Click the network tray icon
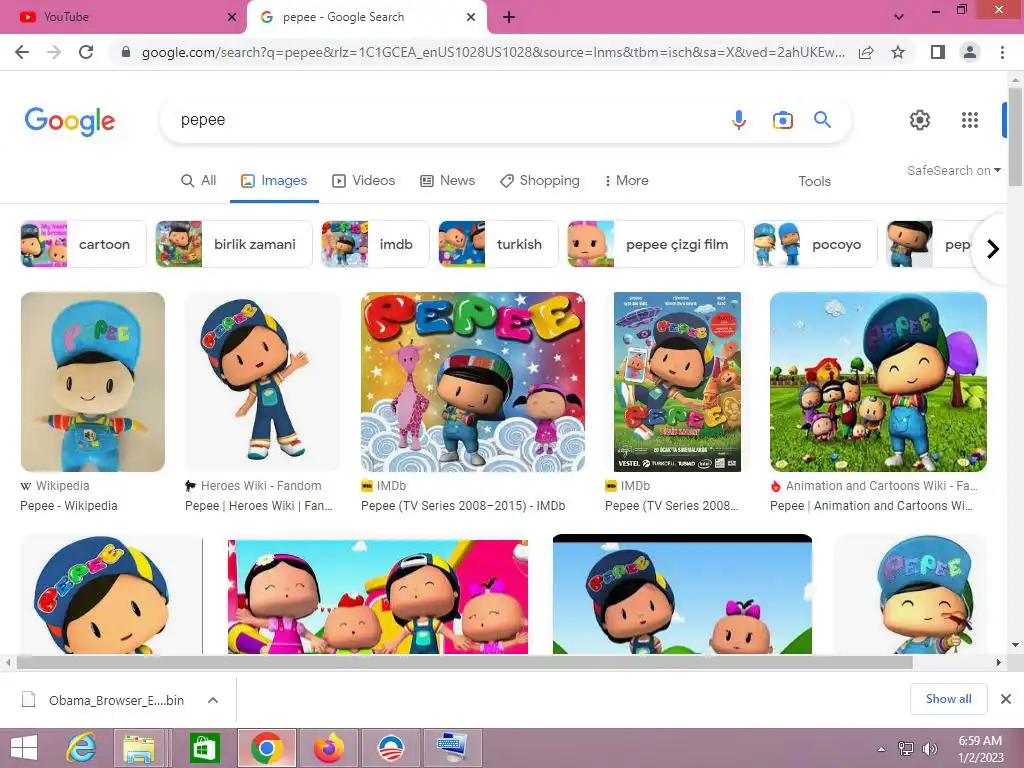The width and height of the screenshot is (1024, 768). click(906, 749)
